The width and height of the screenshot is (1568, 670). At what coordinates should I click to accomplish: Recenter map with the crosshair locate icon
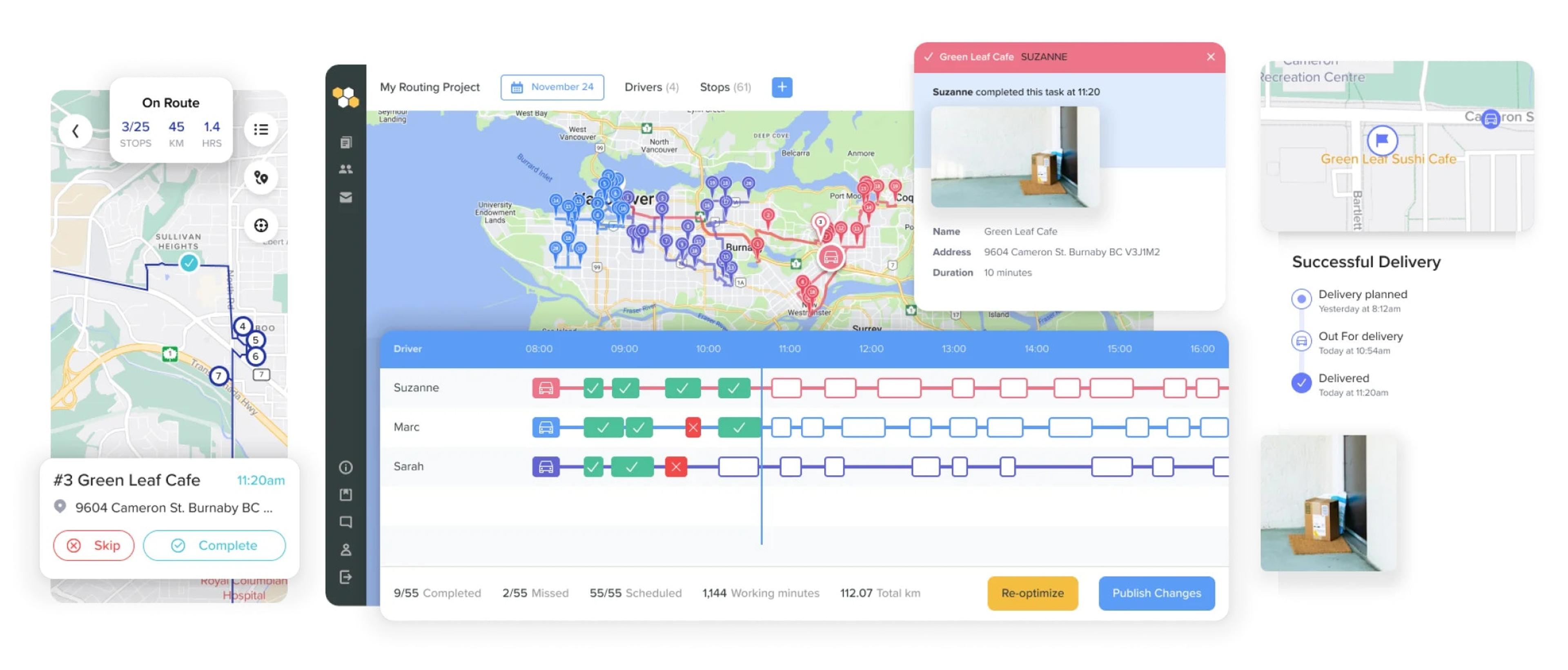click(261, 226)
